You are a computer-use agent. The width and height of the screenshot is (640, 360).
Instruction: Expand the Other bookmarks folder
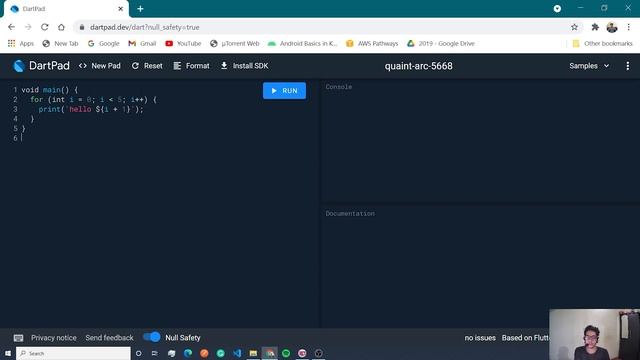[x=602, y=43]
